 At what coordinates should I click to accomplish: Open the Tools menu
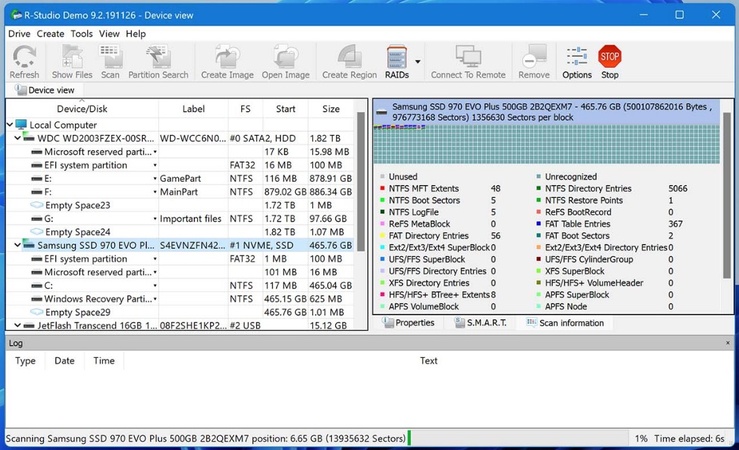click(x=82, y=34)
